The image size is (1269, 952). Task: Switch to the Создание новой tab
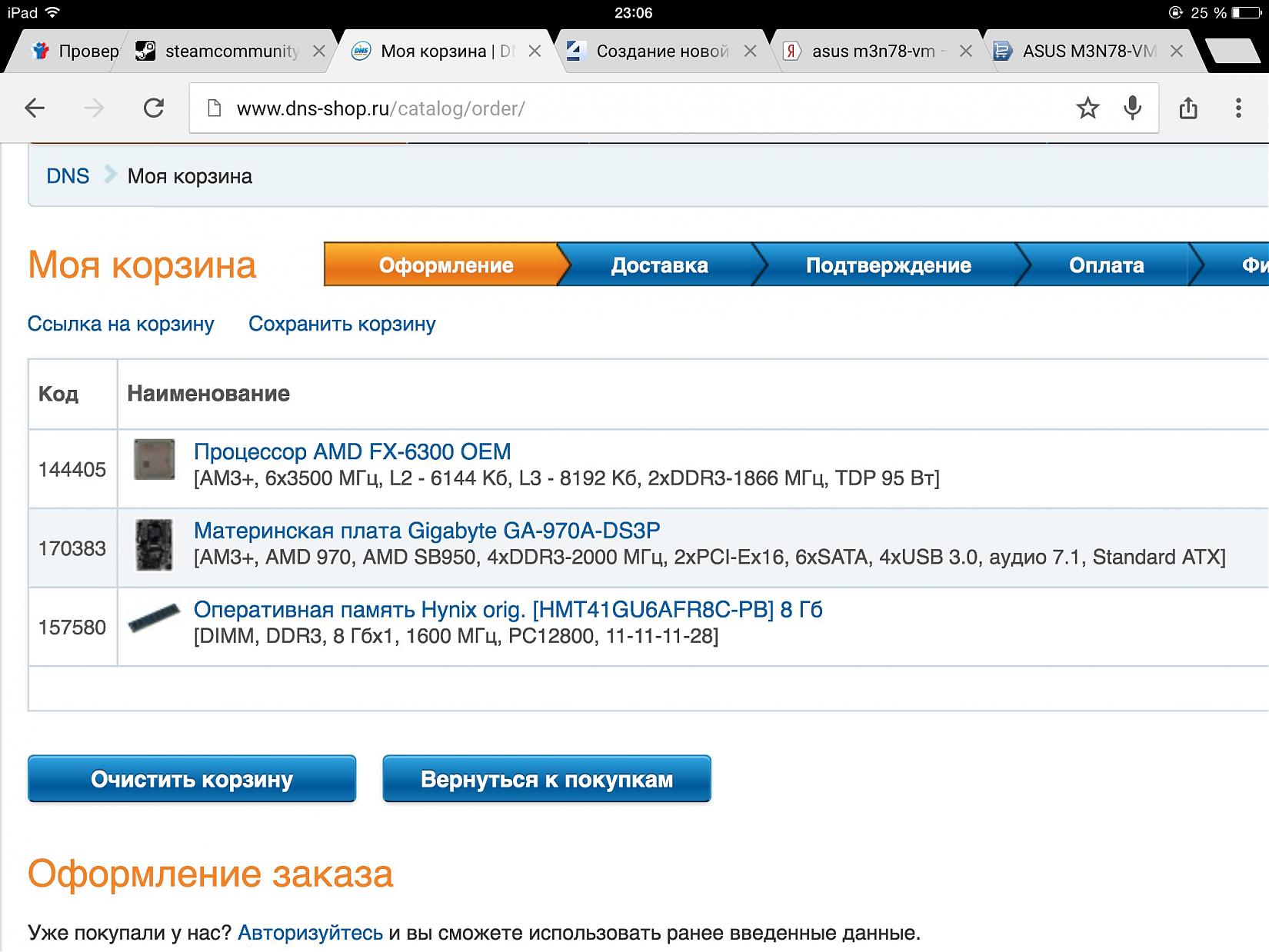(x=661, y=52)
